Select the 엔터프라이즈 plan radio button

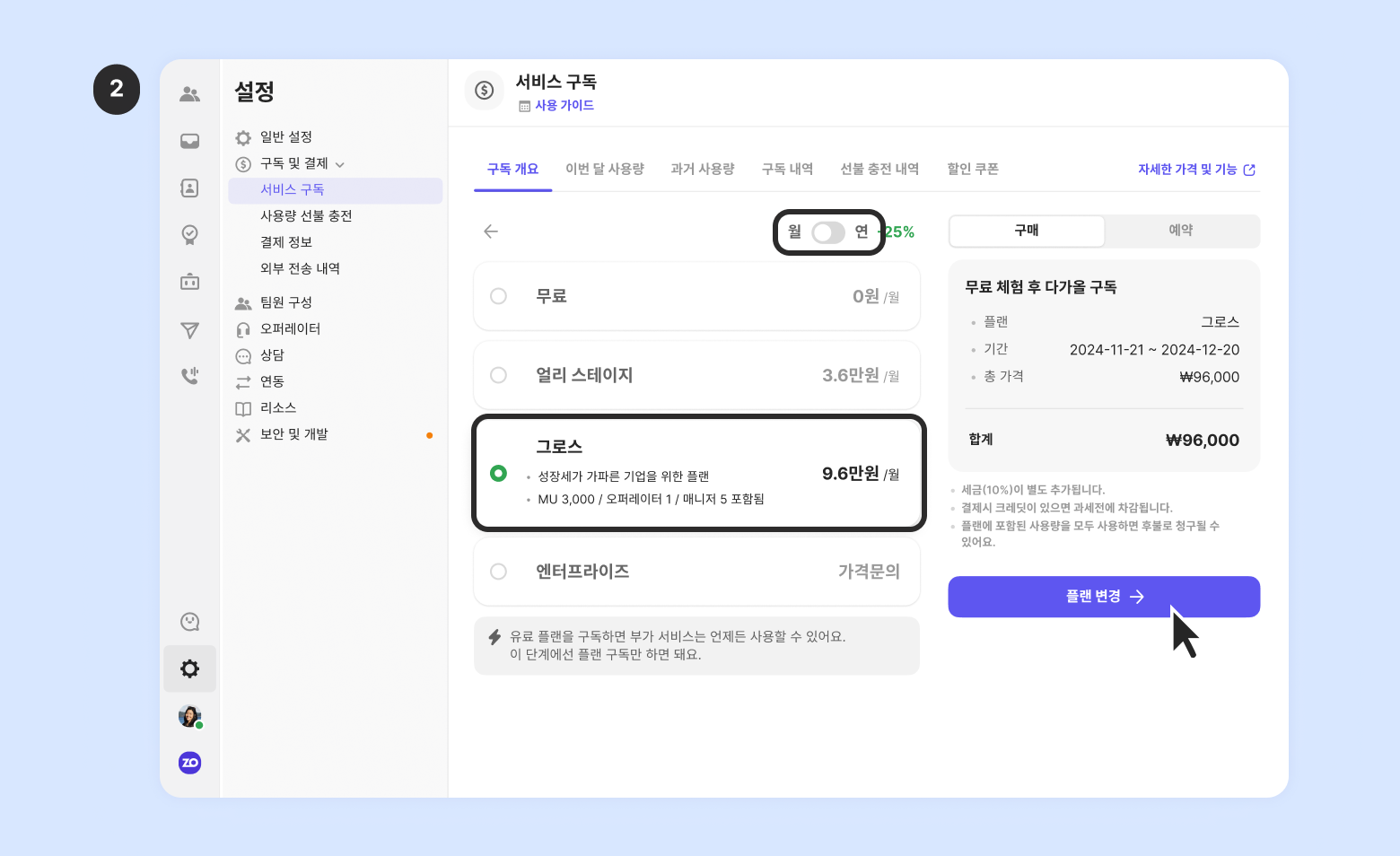pos(499,572)
